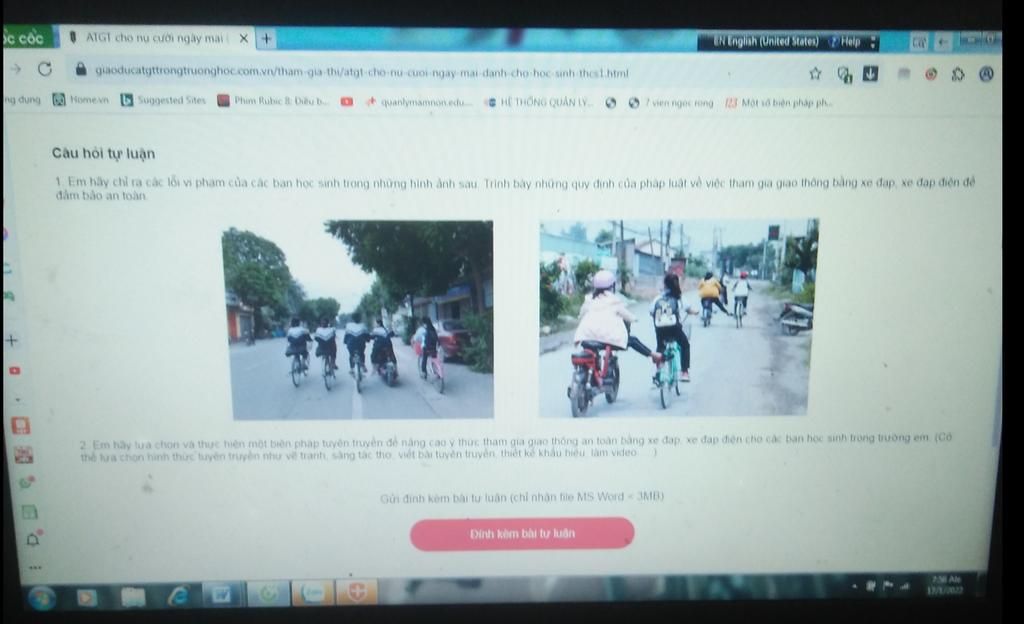Screen dimensions: 1024x624
Task: Open the user profile avatar icon
Action: [x=986, y=74]
